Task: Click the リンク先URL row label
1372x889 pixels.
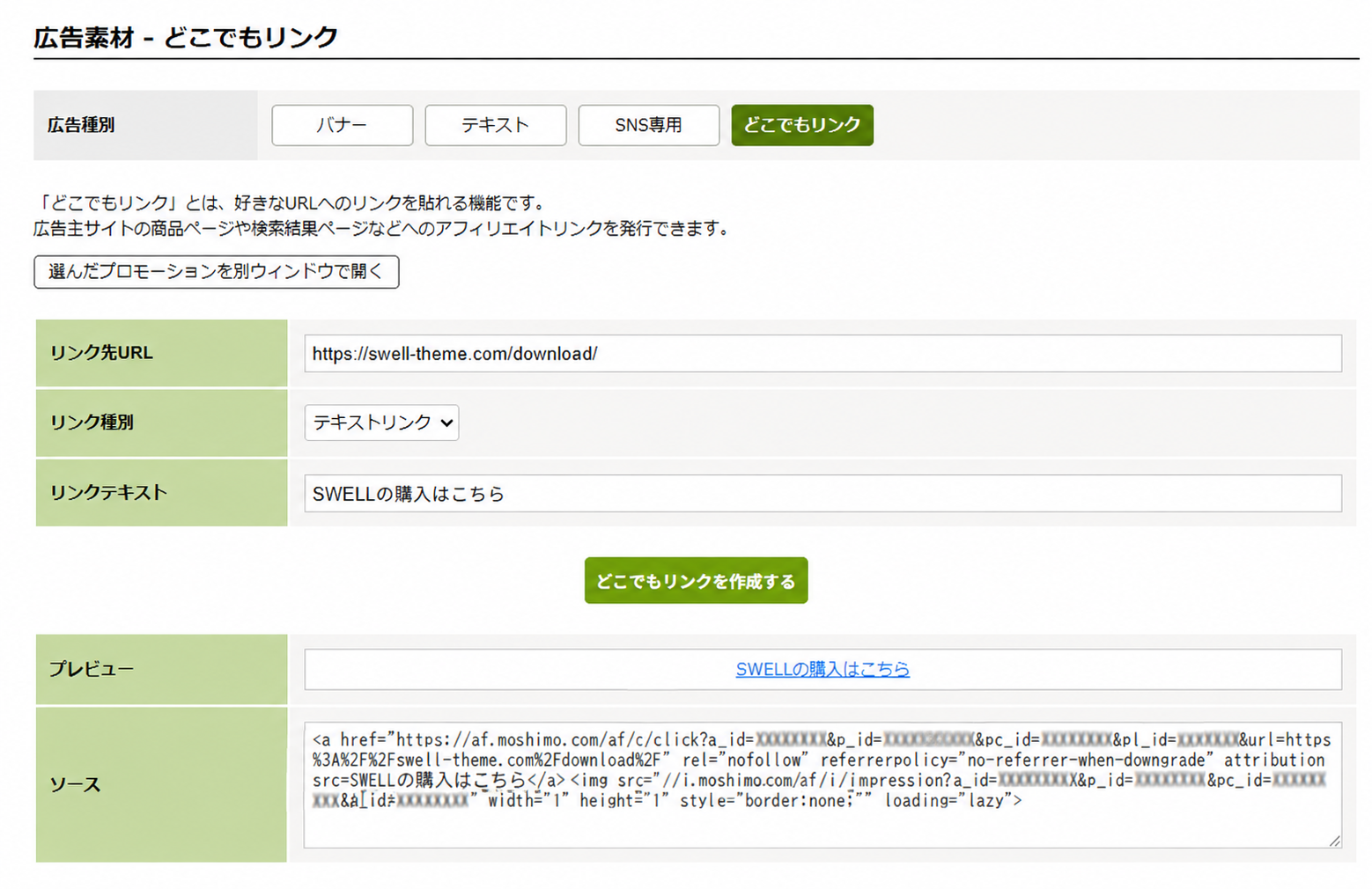Action: tap(101, 353)
